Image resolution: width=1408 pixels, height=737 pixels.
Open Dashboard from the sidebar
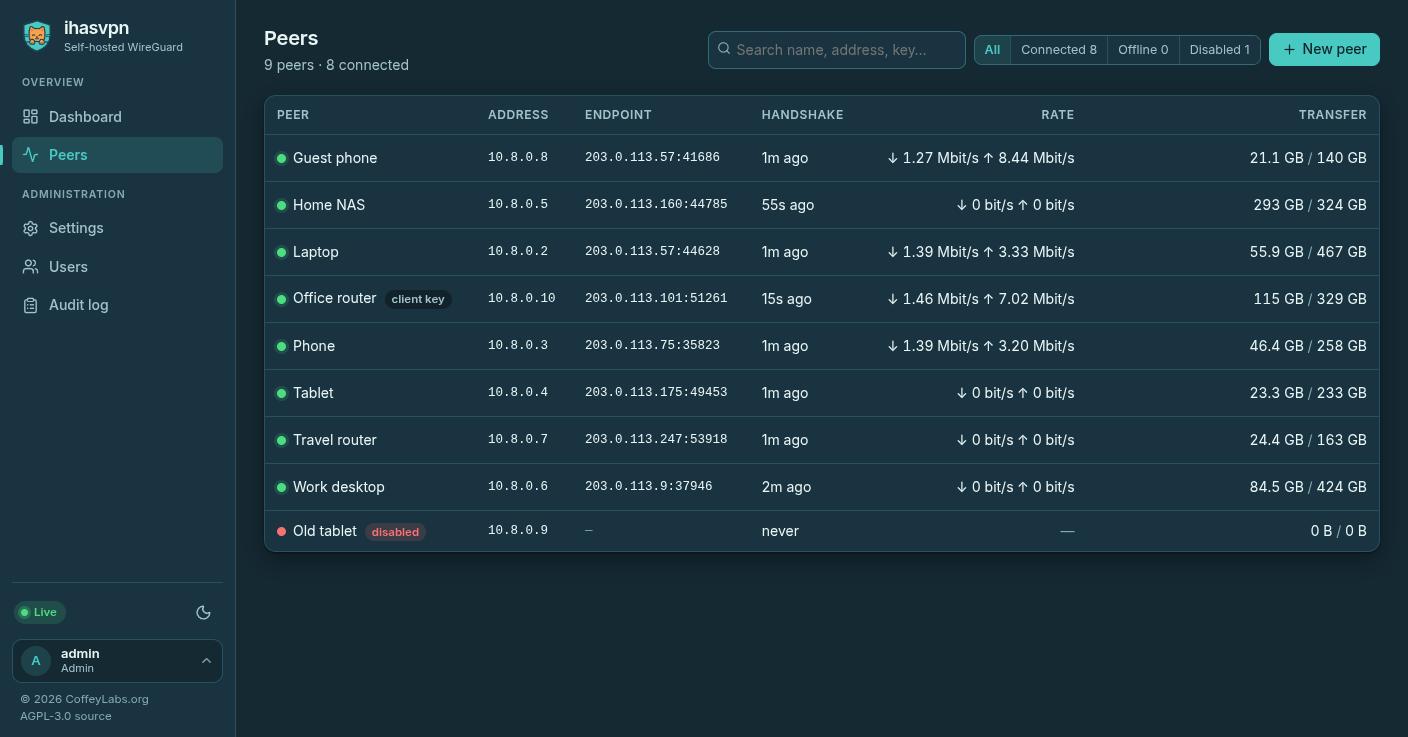click(117, 117)
